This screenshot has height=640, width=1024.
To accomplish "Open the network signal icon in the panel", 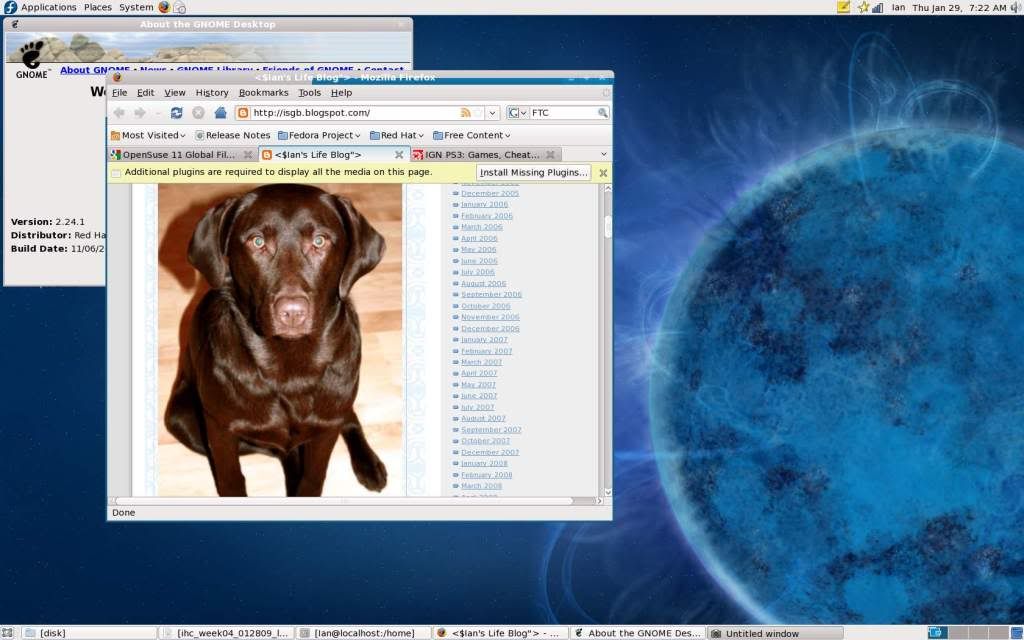I will 878,7.
